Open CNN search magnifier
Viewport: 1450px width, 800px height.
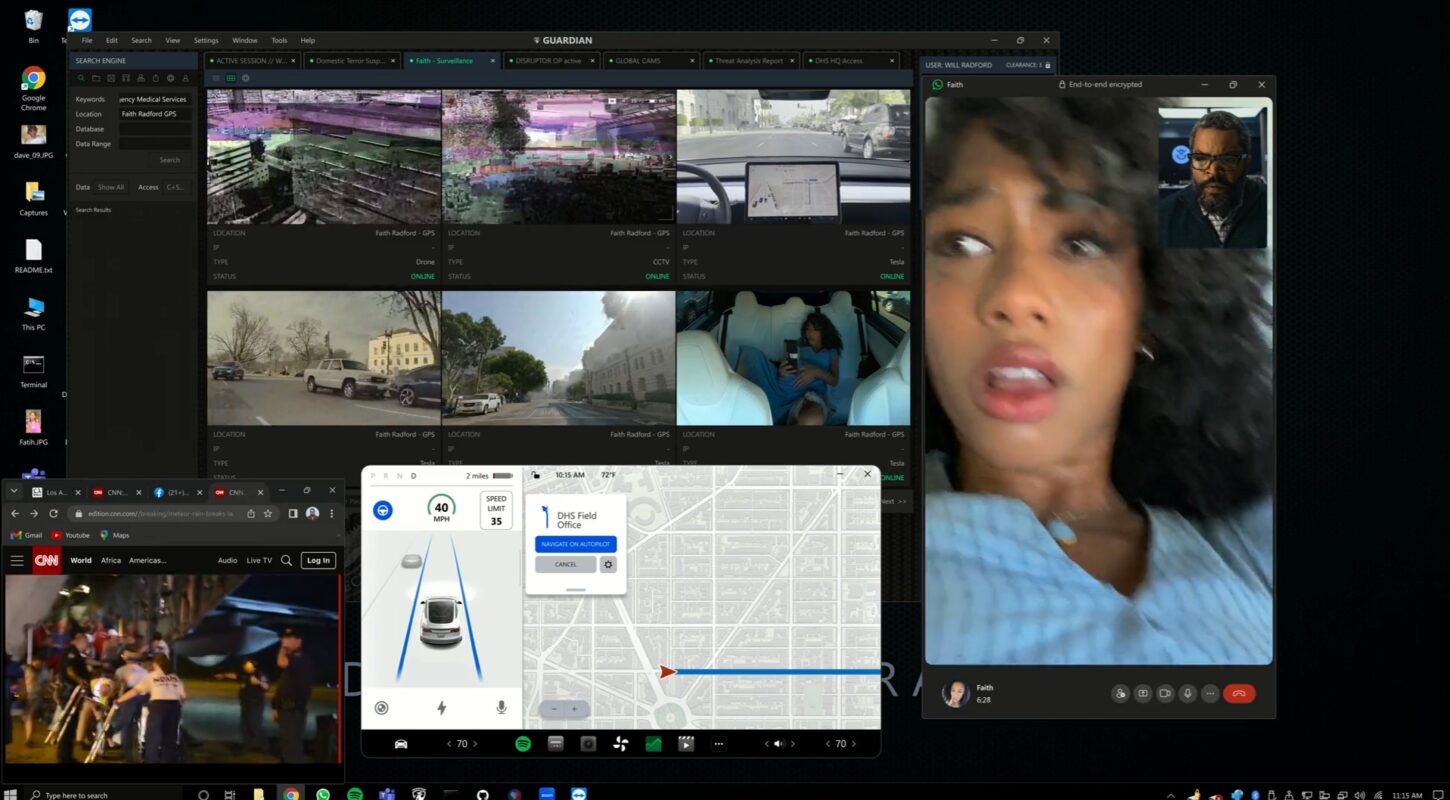tap(287, 561)
